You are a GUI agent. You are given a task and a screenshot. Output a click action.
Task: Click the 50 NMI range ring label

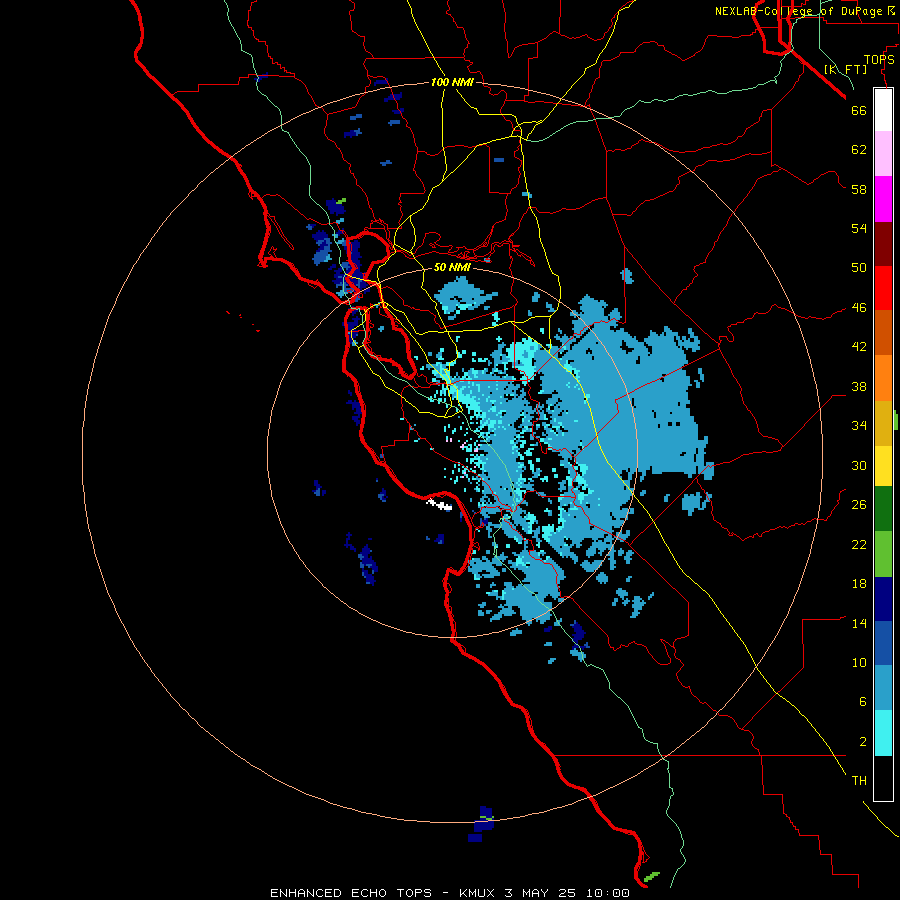452,267
